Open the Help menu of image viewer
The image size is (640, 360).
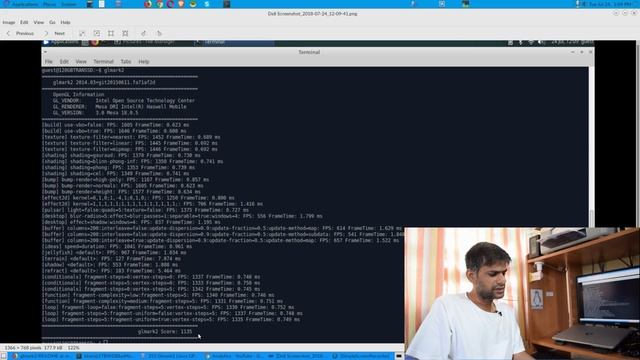pyautogui.click(x=65, y=22)
